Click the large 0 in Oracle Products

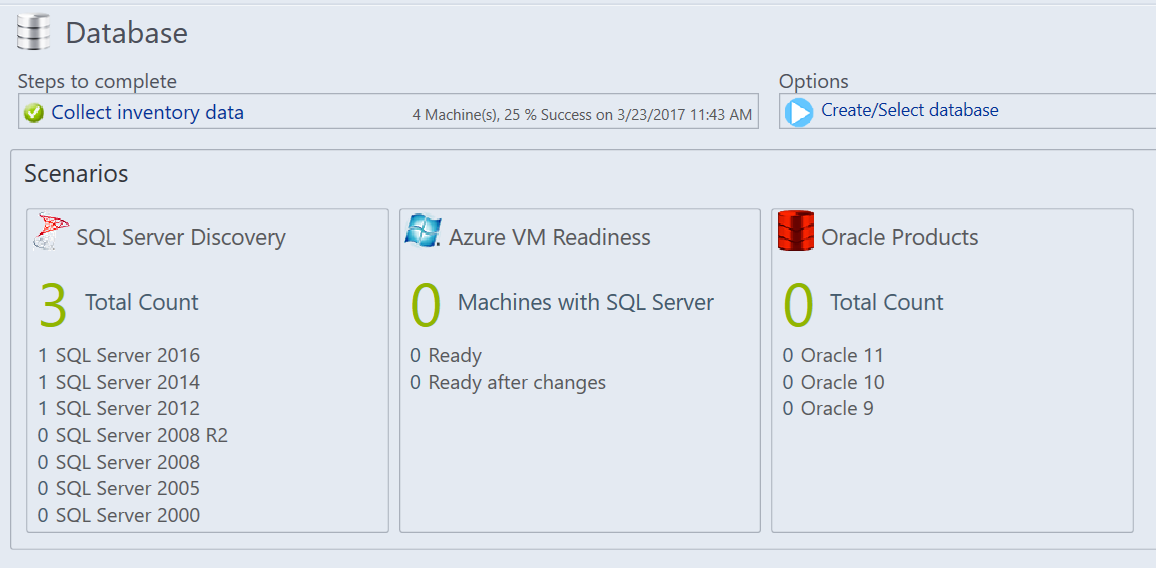click(x=798, y=305)
